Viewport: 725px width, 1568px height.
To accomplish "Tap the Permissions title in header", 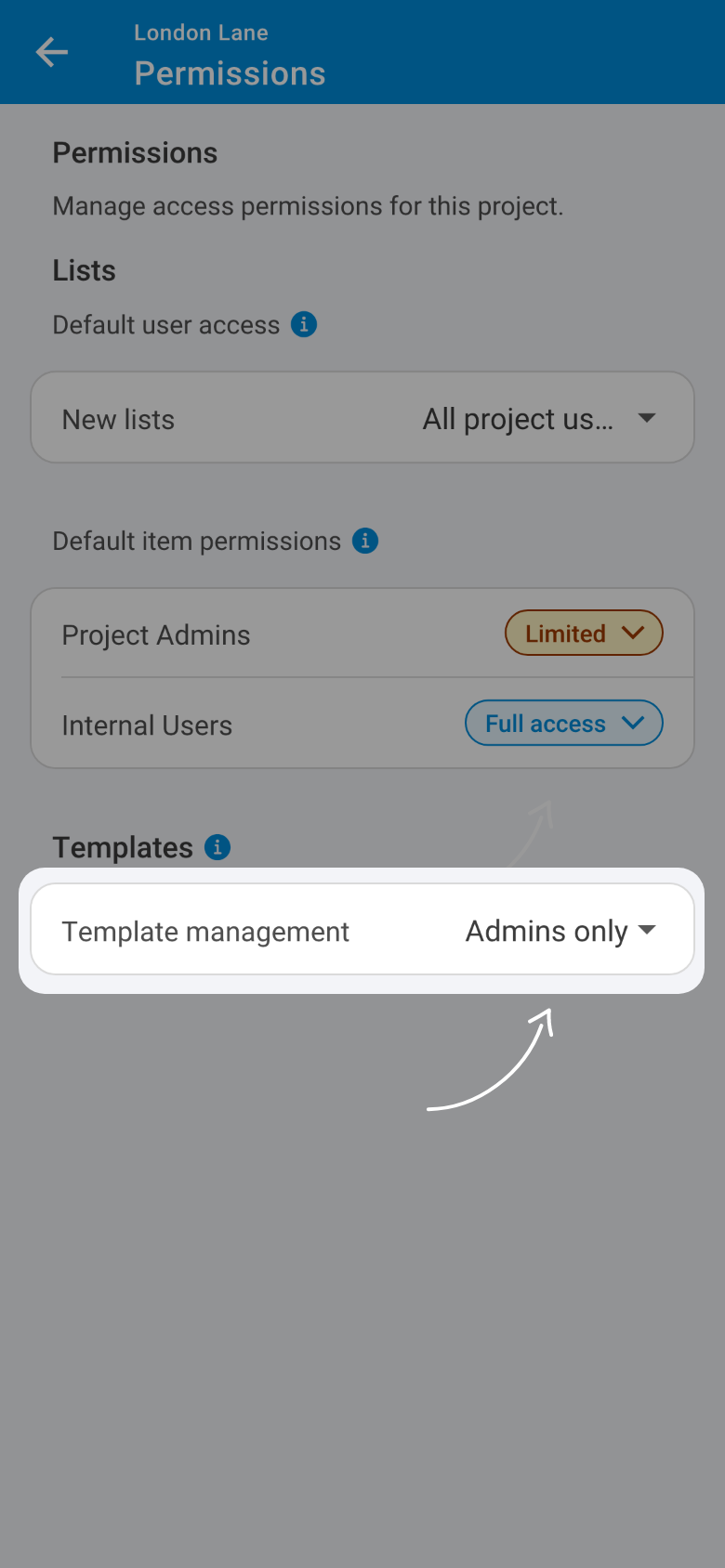I will coord(230,73).
